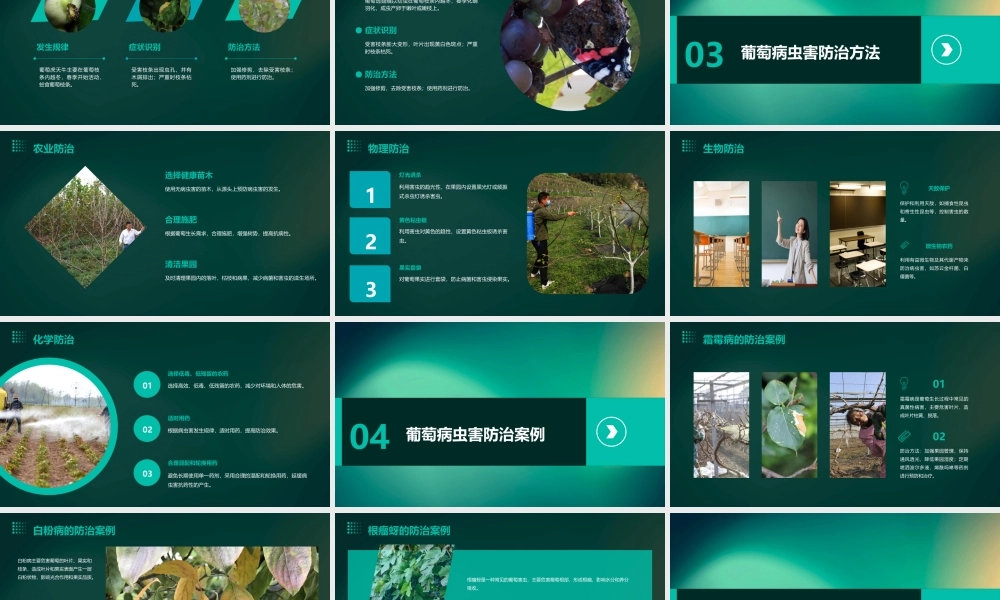Click the 农业防治 slide title
1000x600 pixels.
tap(54, 148)
